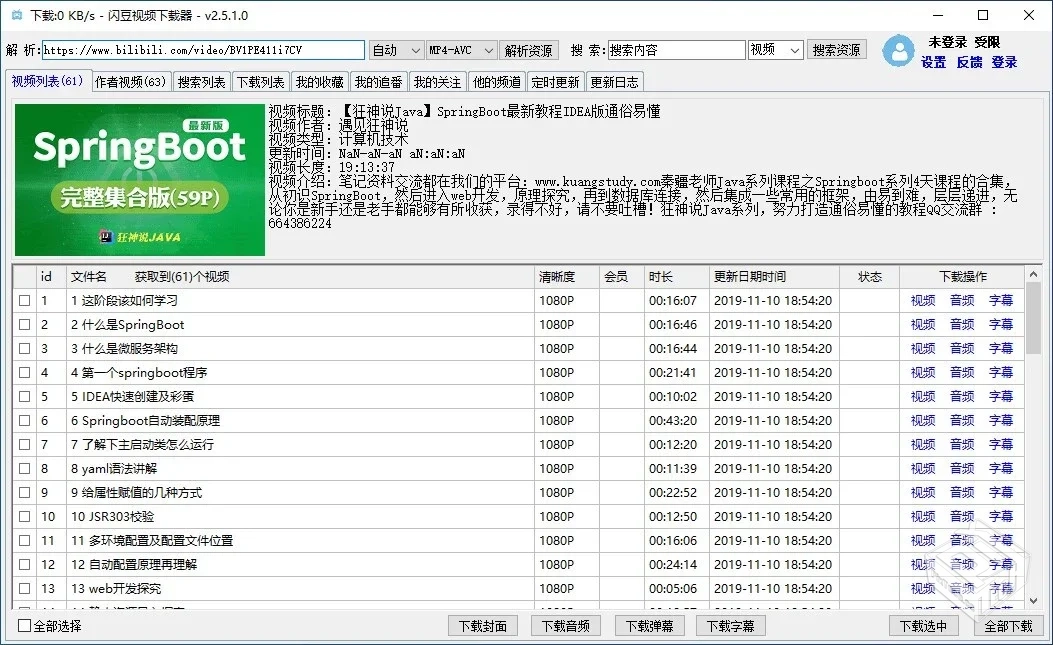1053x645 pixels.
Task: Open 设置 (settings)
Action: [932, 62]
